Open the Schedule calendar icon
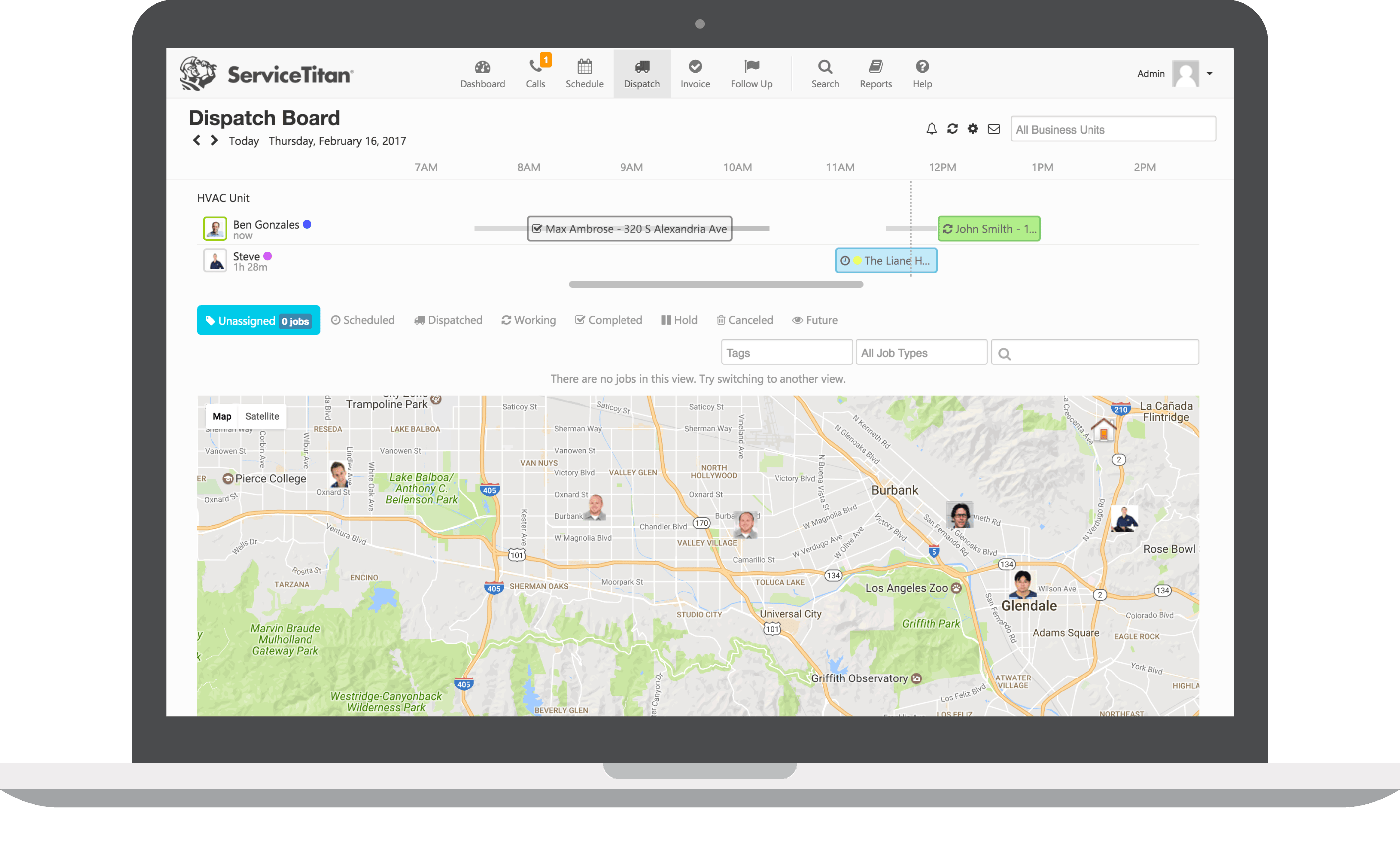Viewport: 1400px width, 847px height. tap(584, 67)
